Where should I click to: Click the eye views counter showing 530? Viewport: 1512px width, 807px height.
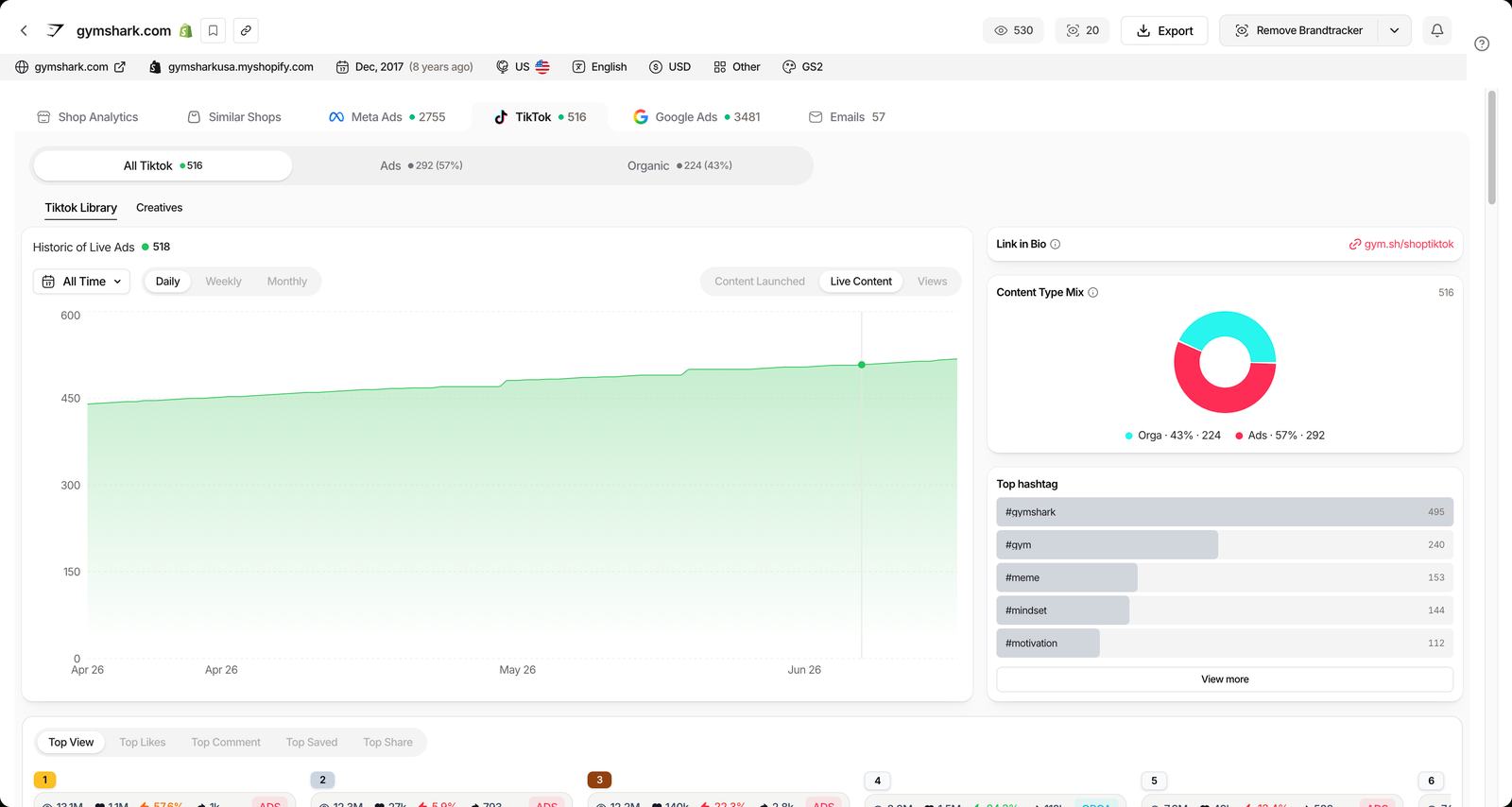tap(1013, 30)
